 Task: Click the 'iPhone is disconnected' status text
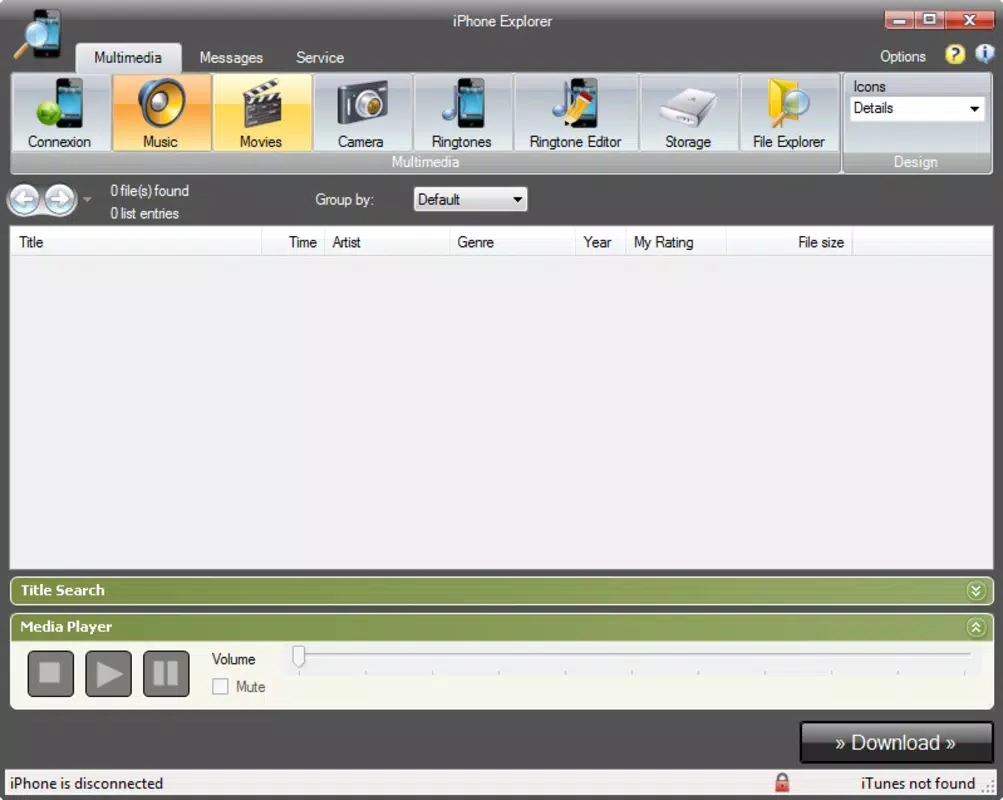tap(86, 783)
